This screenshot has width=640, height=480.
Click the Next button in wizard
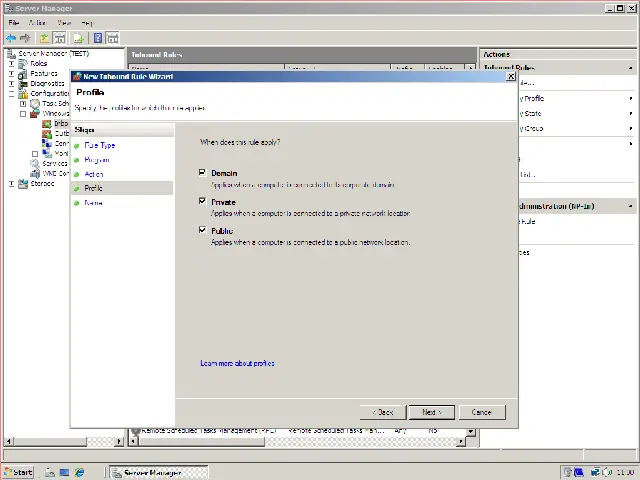432,412
